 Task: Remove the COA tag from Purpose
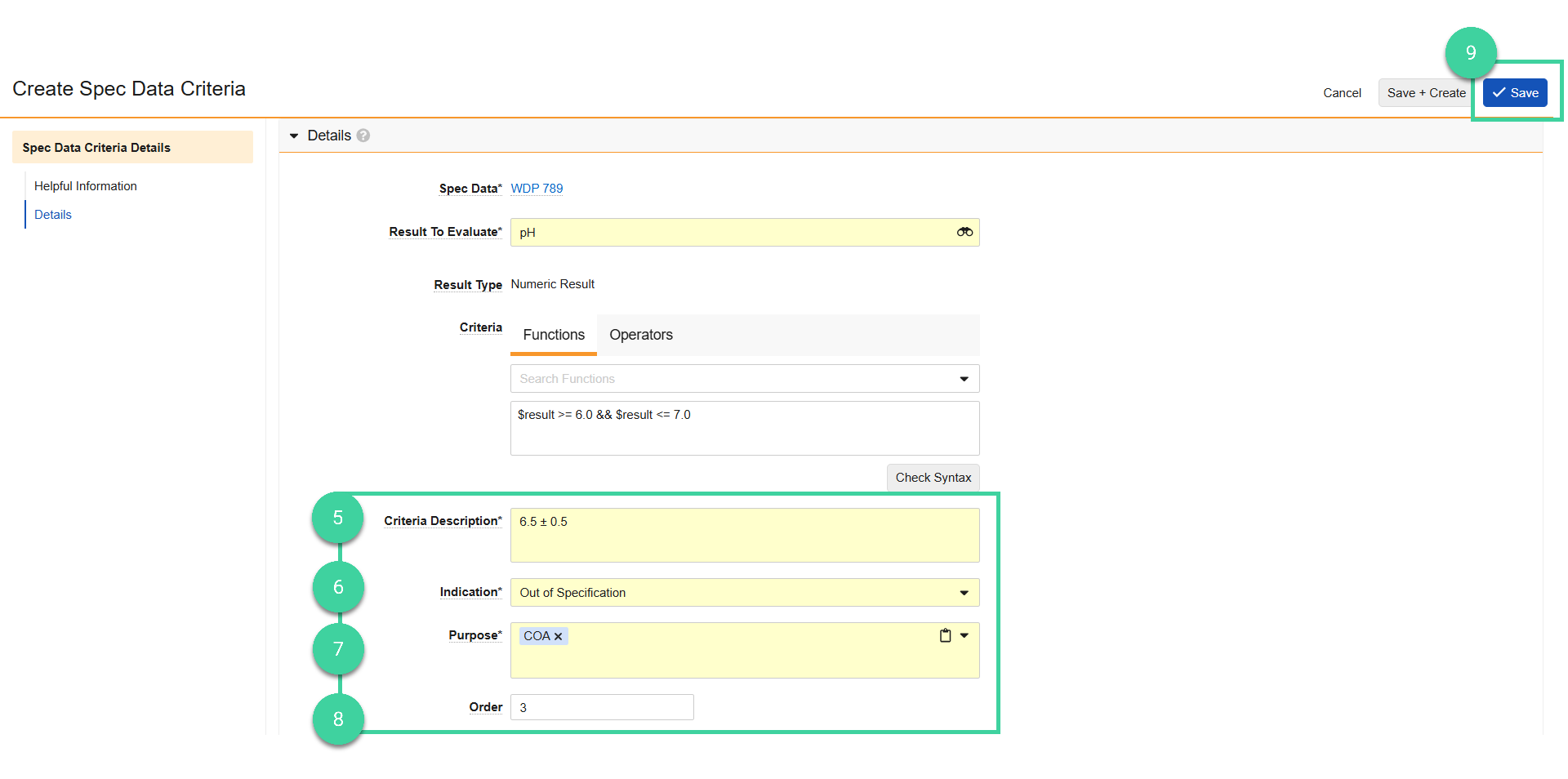point(559,637)
